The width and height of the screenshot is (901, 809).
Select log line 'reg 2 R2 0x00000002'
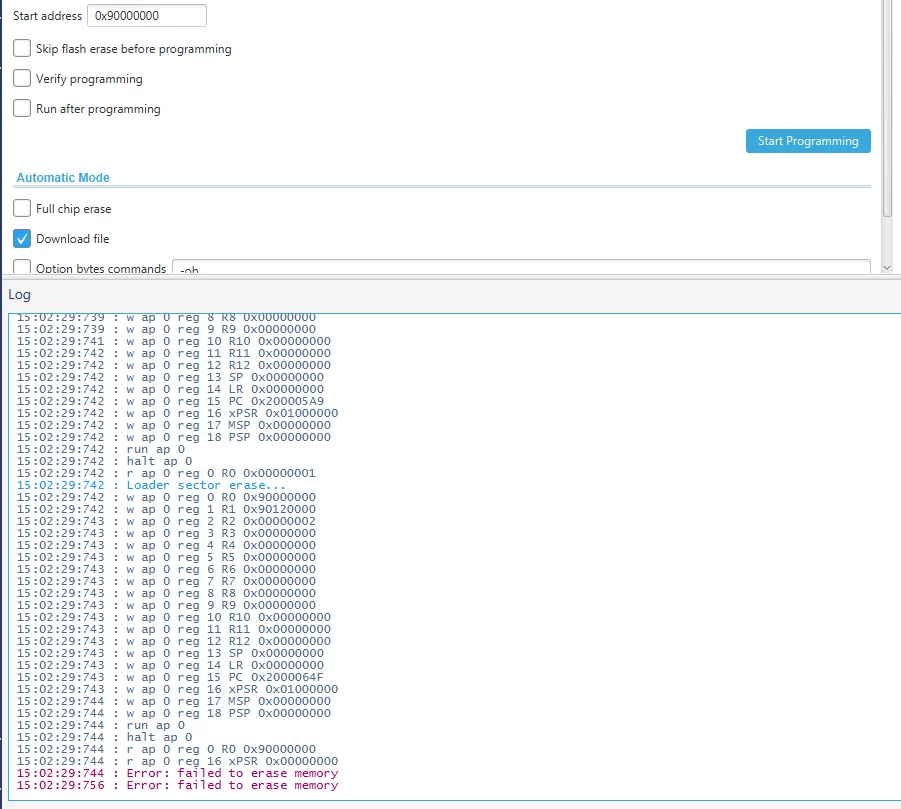coord(166,521)
